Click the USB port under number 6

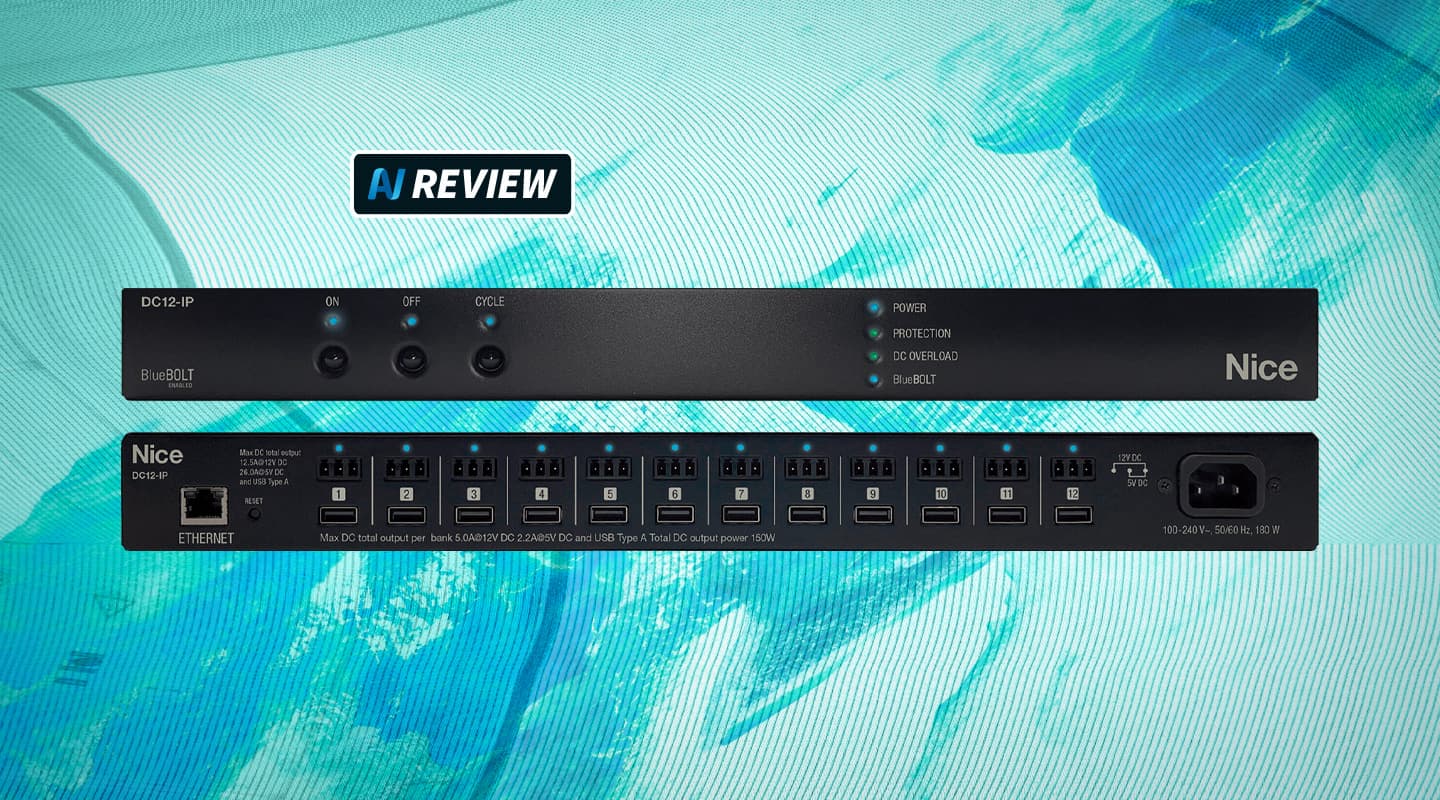click(674, 515)
